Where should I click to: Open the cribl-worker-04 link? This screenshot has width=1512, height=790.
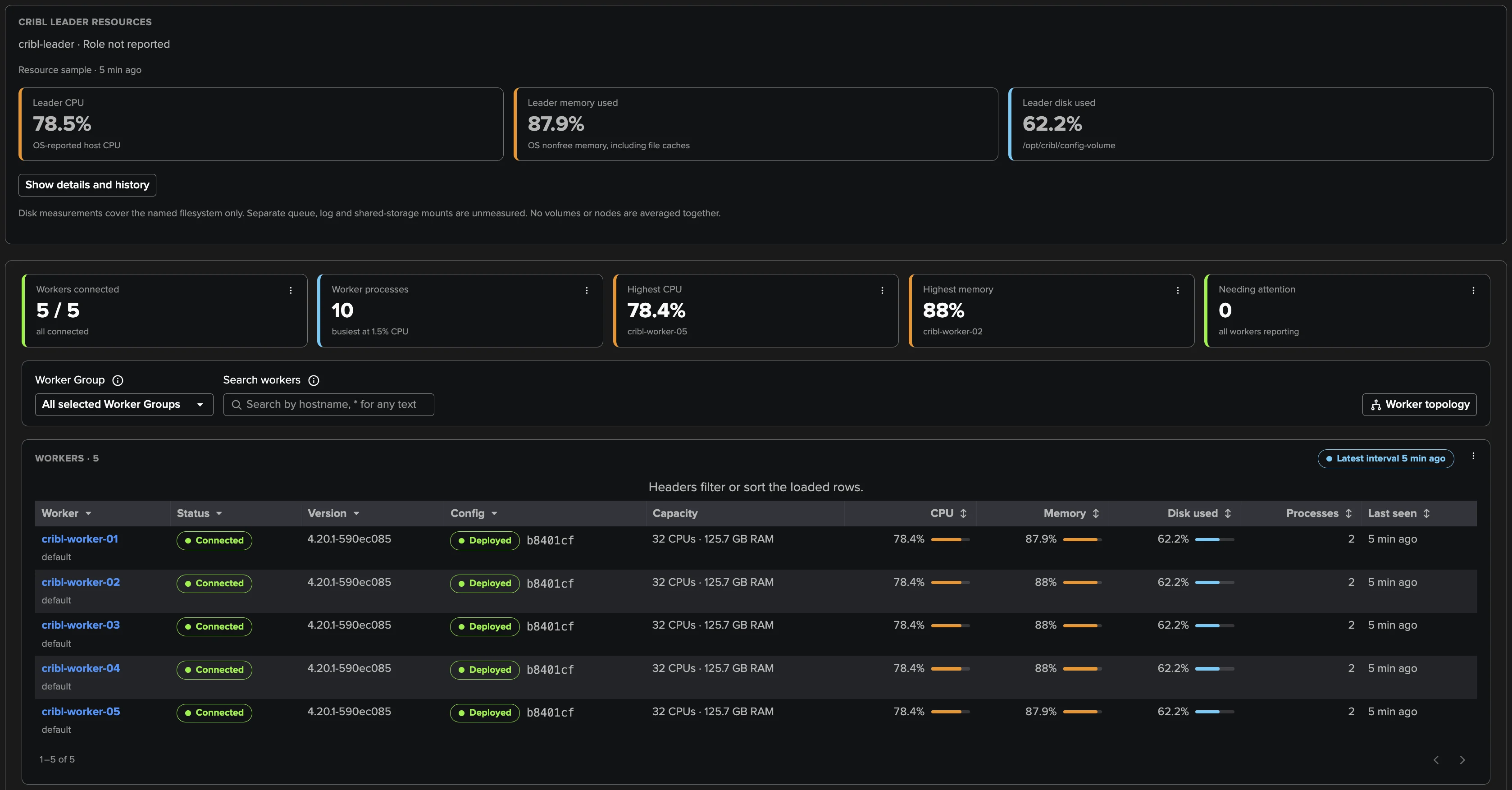click(80, 668)
